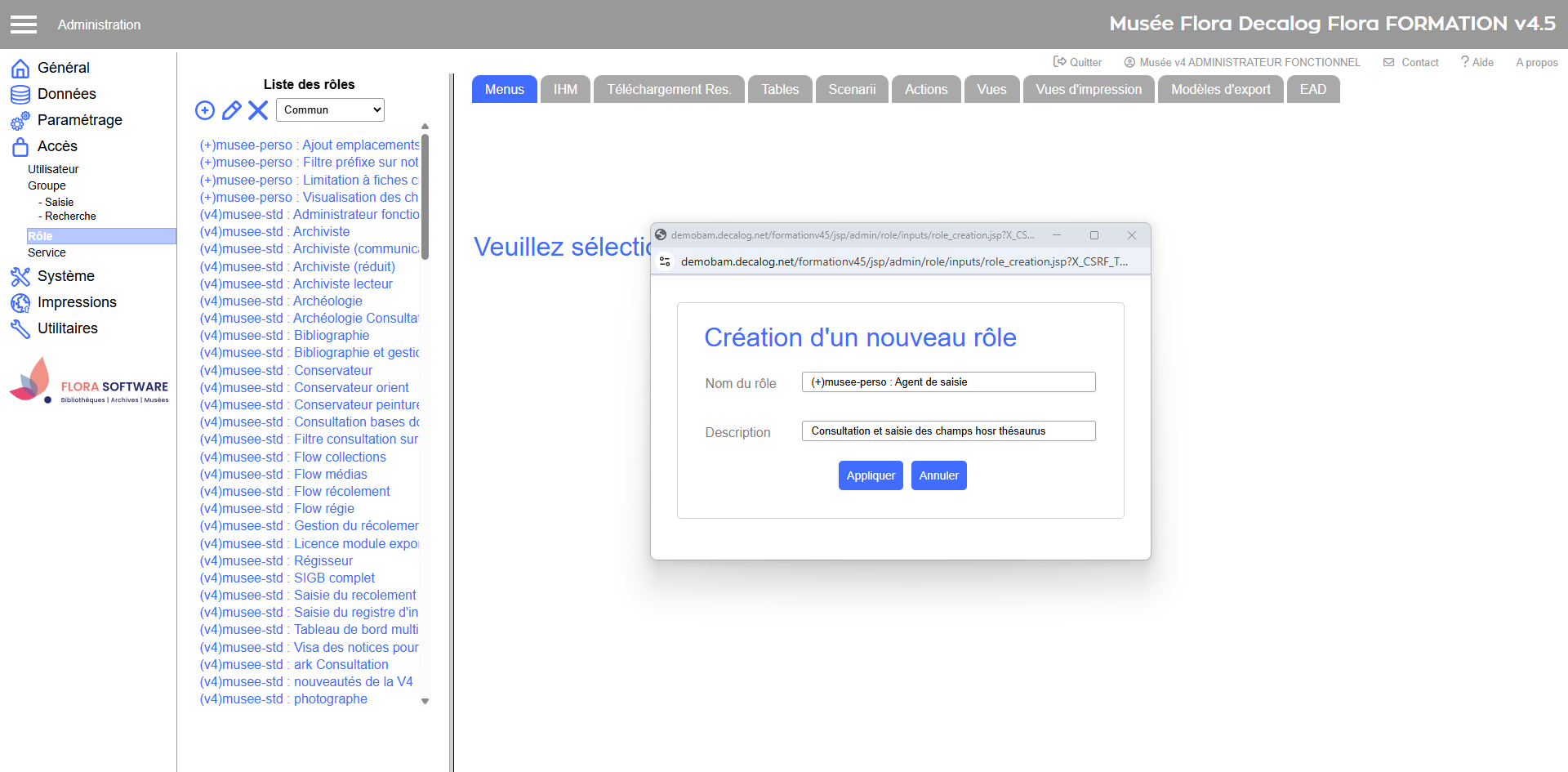Click the Quitter link

tap(1077, 62)
